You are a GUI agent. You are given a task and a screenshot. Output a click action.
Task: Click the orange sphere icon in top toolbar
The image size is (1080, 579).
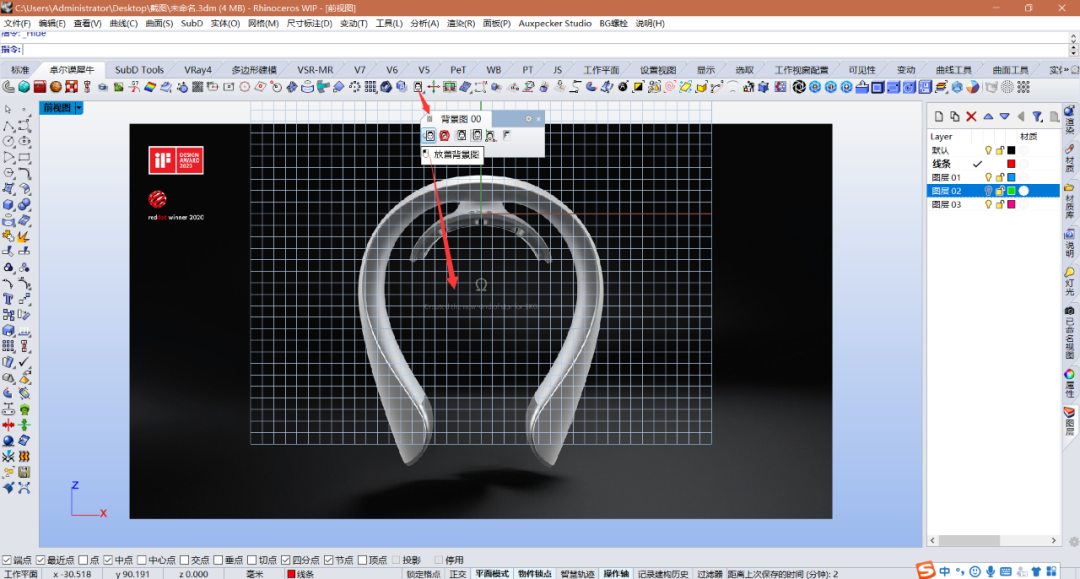[55, 87]
